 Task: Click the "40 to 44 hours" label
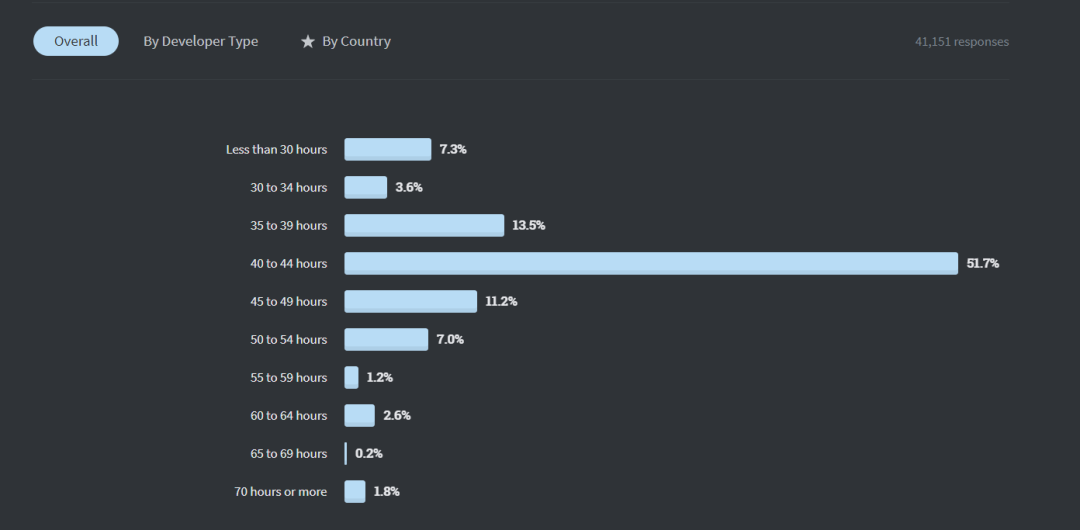288,263
